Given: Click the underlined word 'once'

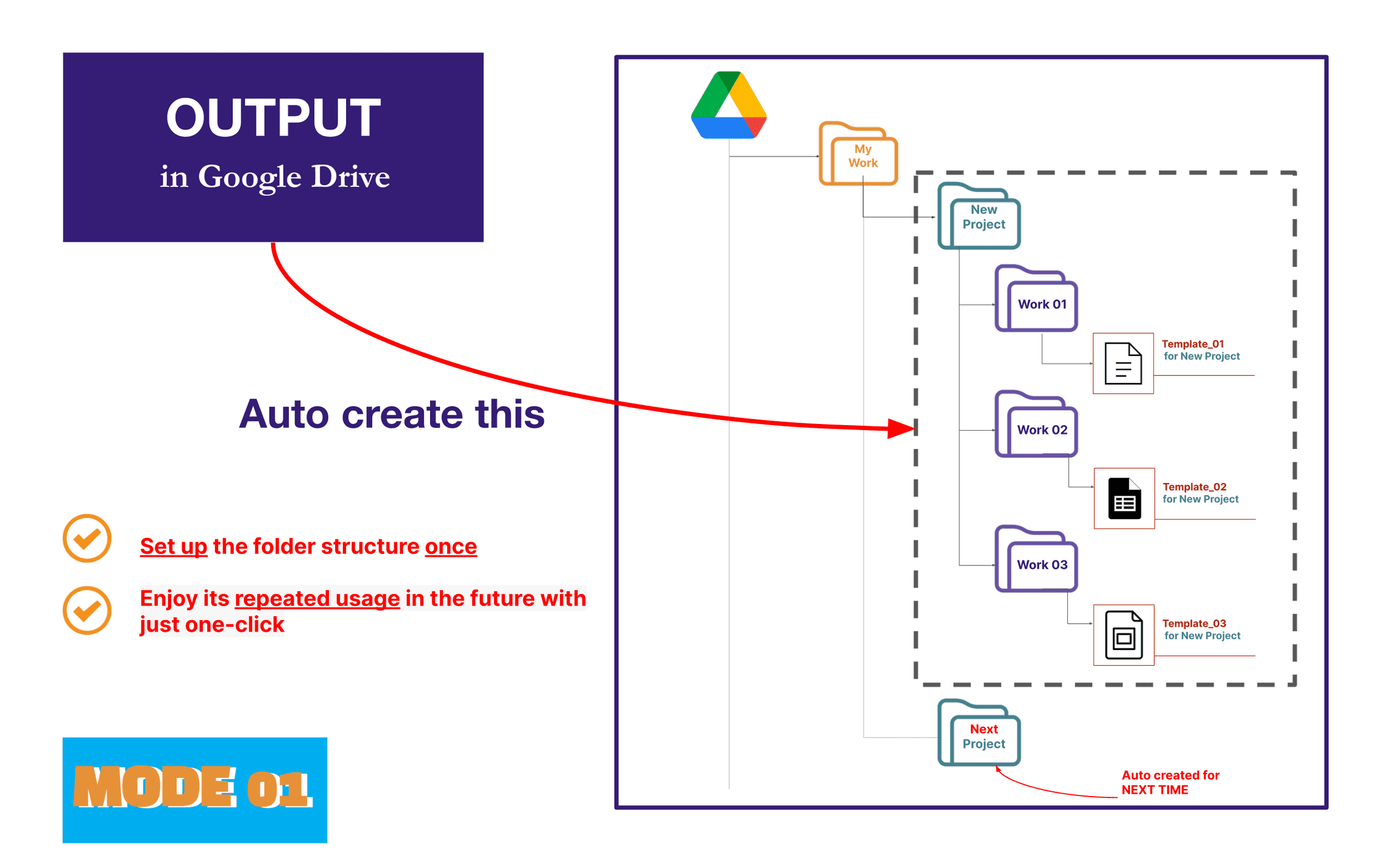Looking at the screenshot, I should 451,546.
